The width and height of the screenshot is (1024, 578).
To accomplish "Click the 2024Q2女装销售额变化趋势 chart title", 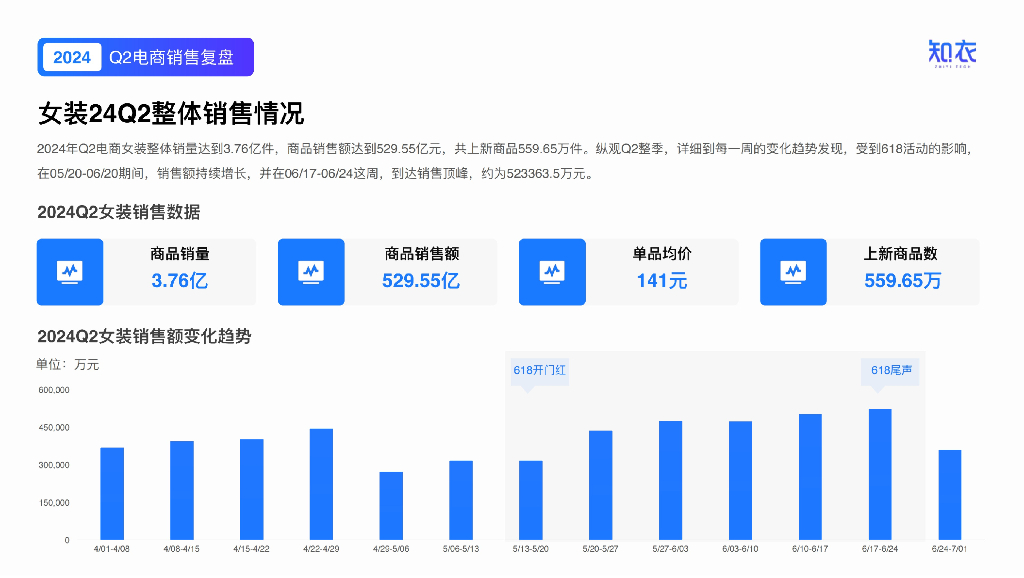I will [x=144, y=336].
